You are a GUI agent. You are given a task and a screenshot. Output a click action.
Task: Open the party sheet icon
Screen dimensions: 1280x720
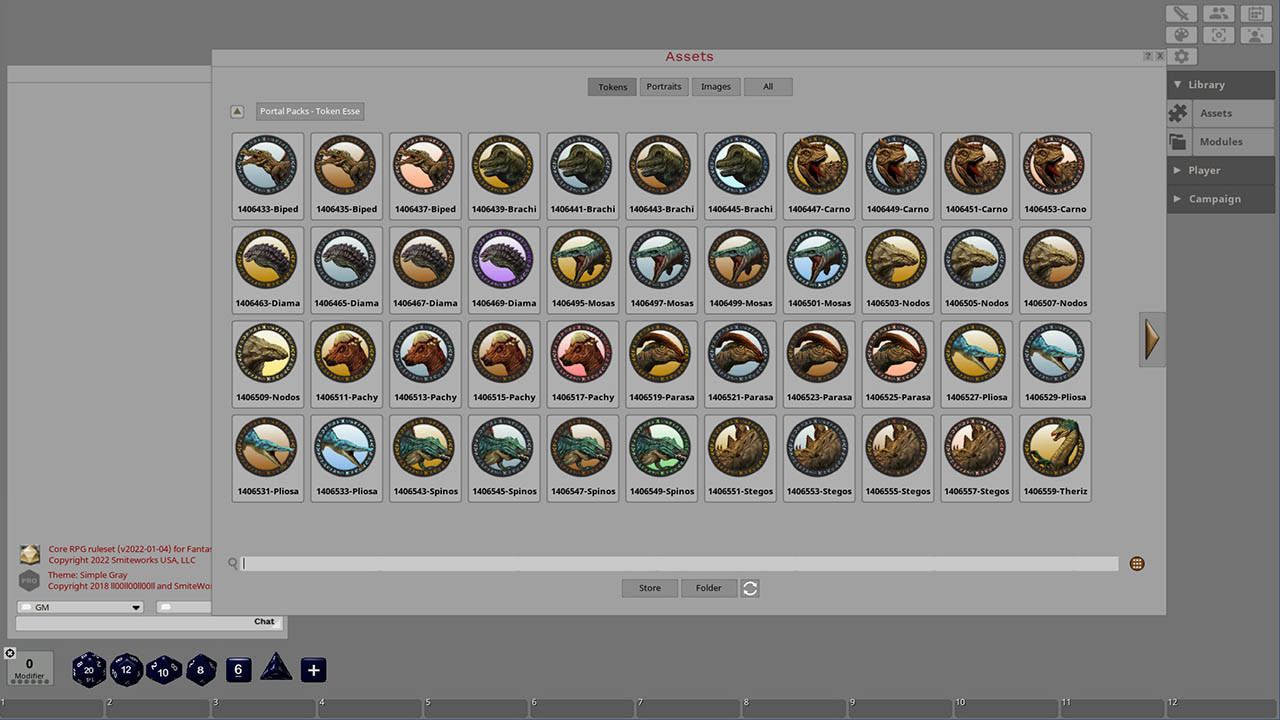1218,13
